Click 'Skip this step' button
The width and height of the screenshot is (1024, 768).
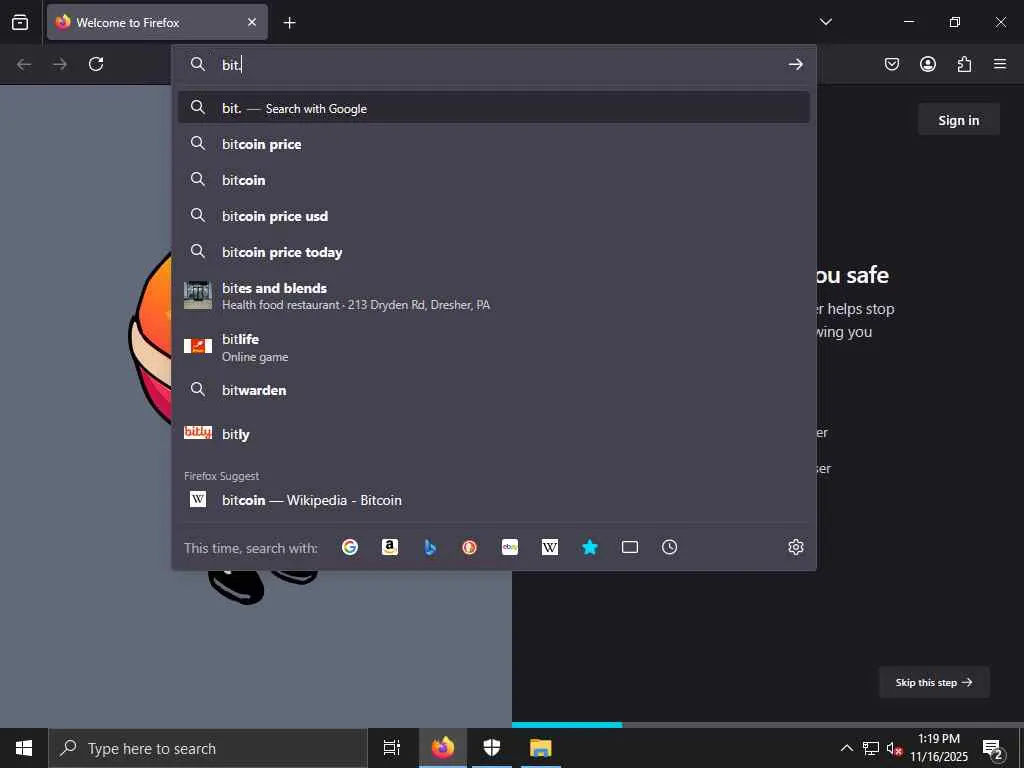[934, 682]
